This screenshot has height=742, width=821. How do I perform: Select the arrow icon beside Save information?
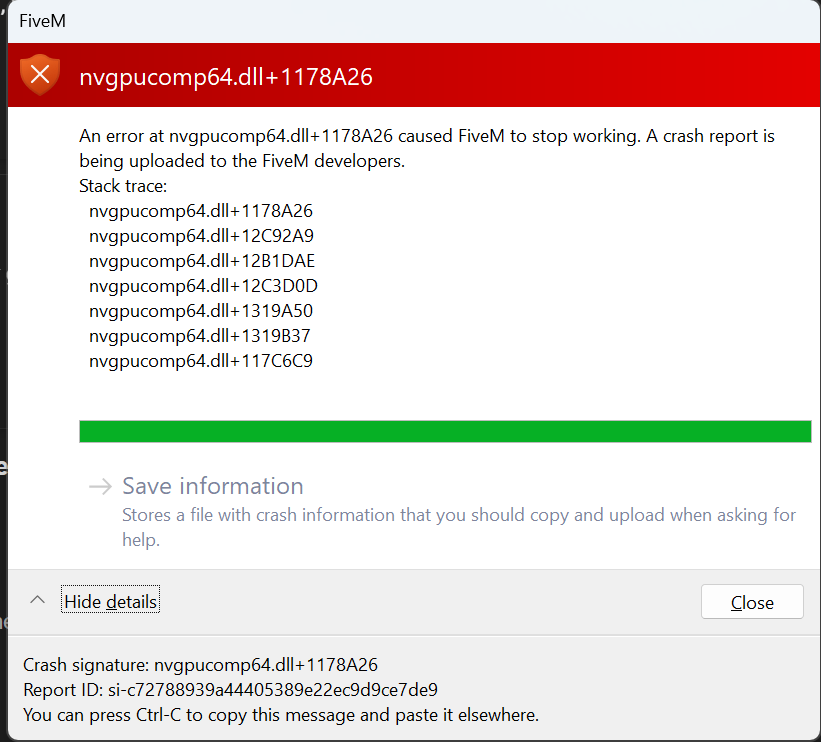98,486
